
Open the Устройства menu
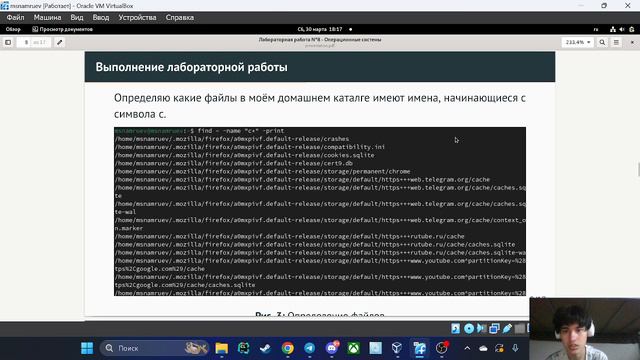coord(138,18)
